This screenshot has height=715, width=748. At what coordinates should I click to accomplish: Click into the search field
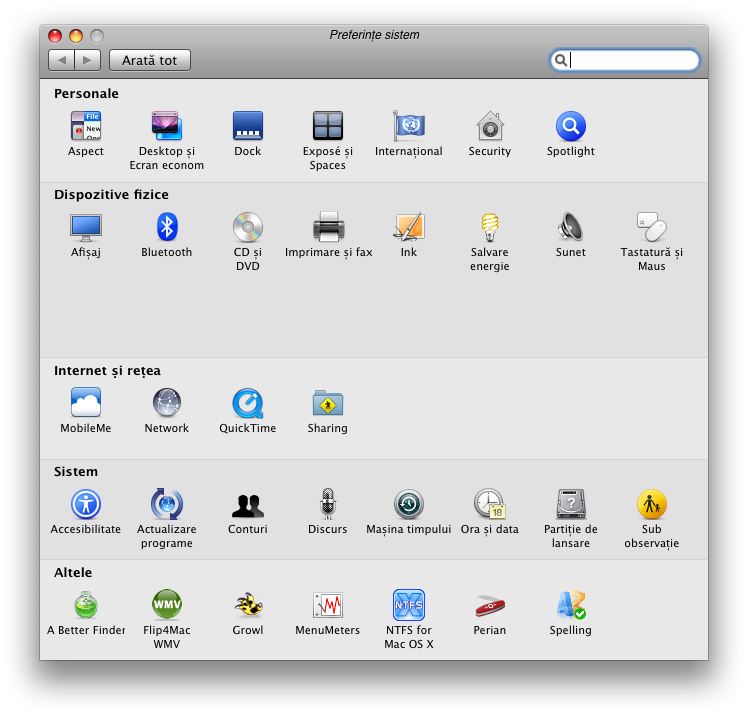pyautogui.click(x=624, y=60)
